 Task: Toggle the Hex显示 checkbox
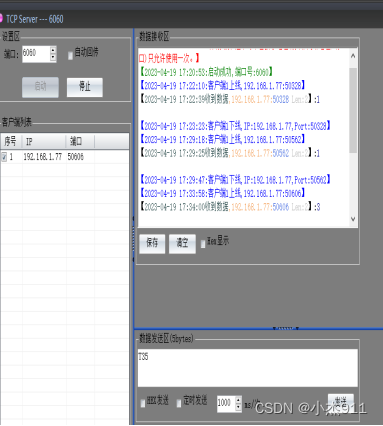(203, 244)
